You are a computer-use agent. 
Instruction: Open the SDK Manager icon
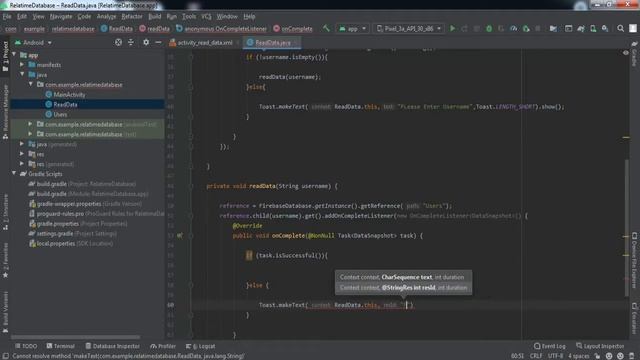605,29
